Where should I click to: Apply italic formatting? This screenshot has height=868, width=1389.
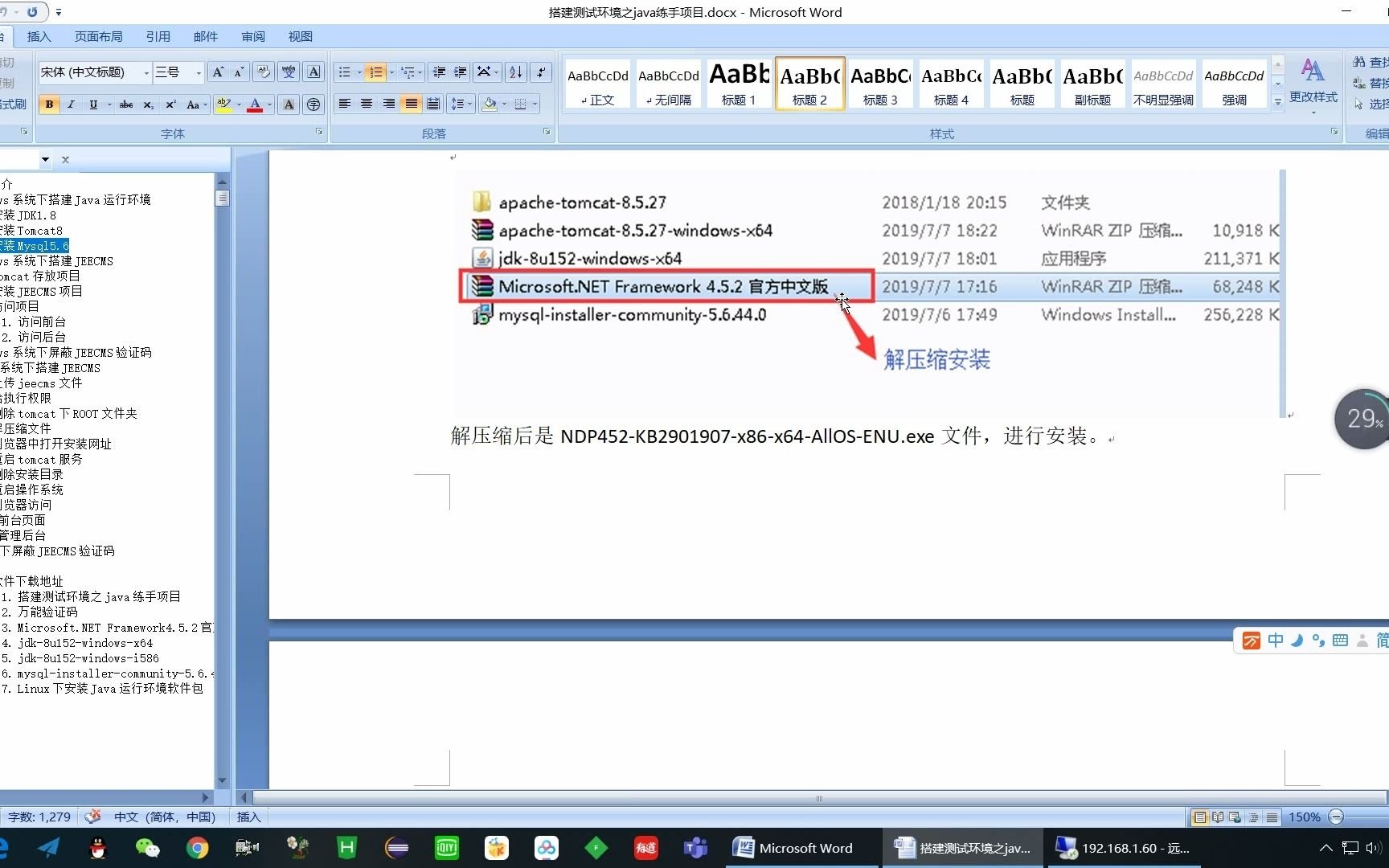[x=71, y=104]
